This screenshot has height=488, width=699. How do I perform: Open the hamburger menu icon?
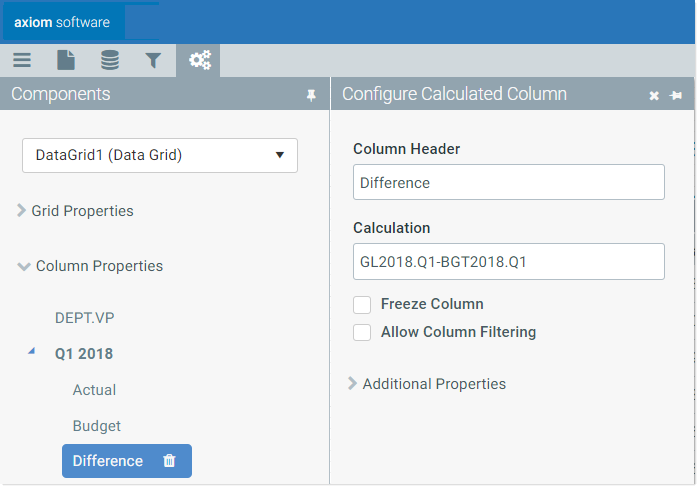(22, 60)
